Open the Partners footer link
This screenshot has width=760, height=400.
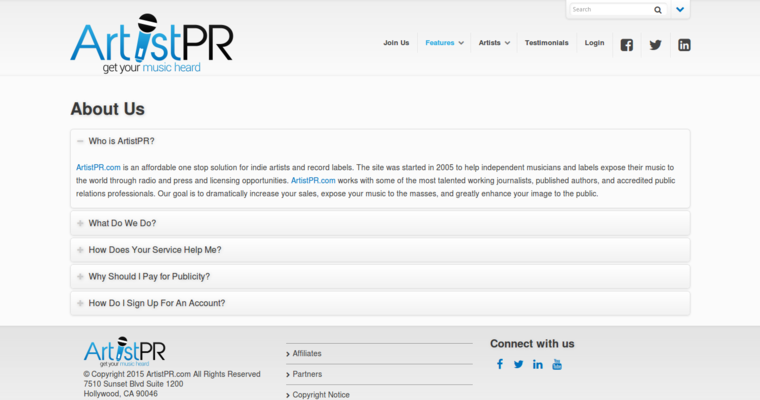(x=307, y=374)
